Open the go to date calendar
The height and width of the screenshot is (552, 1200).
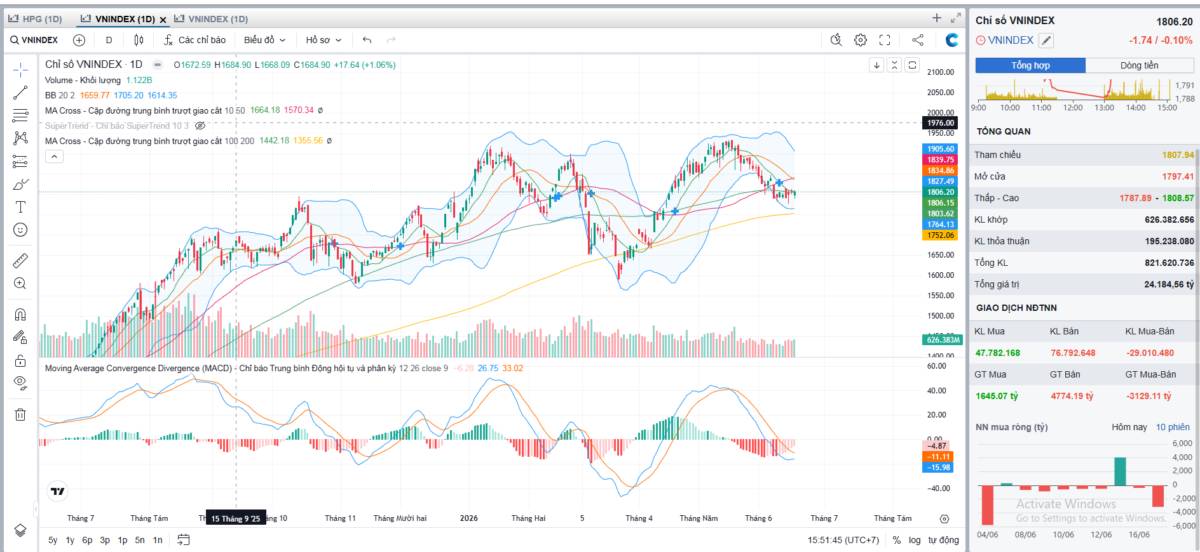pos(183,540)
